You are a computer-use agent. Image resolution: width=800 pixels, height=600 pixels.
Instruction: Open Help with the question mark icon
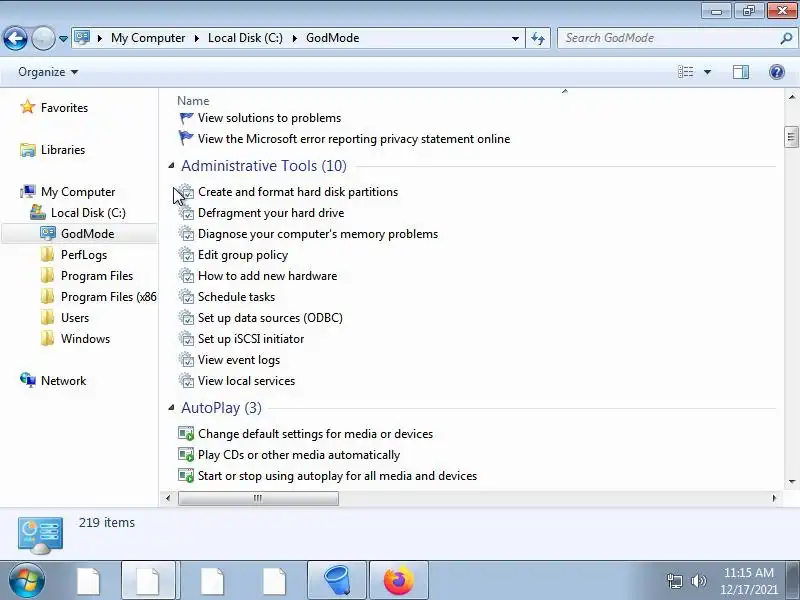[x=777, y=72]
